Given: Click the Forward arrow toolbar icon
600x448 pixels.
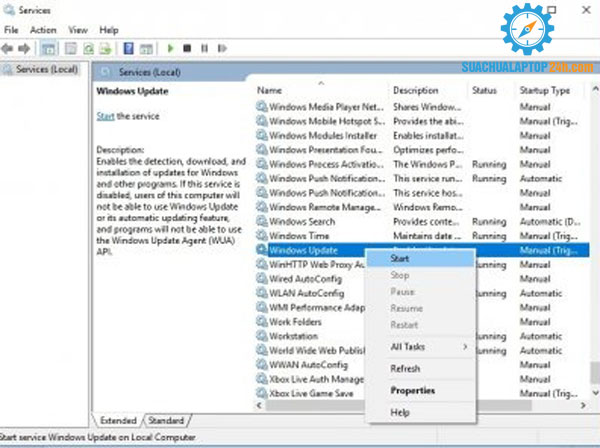Looking at the screenshot, I should tap(24, 49).
